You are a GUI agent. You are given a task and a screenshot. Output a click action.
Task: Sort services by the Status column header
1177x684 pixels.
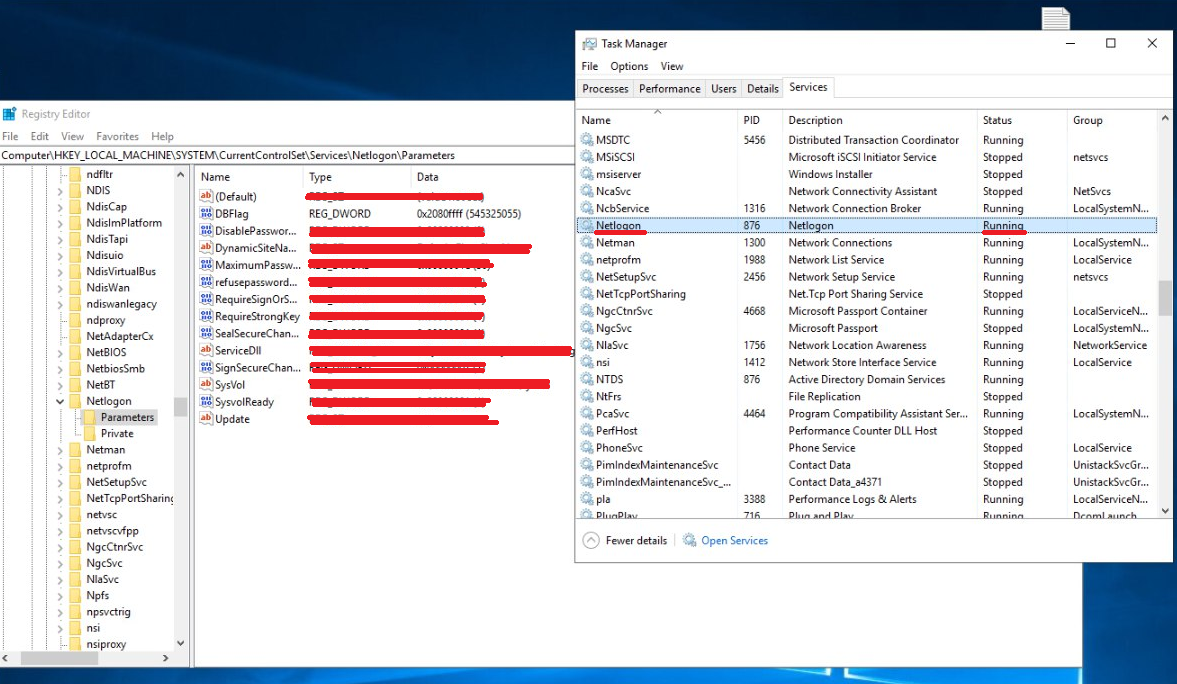[x=1022, y=120]
